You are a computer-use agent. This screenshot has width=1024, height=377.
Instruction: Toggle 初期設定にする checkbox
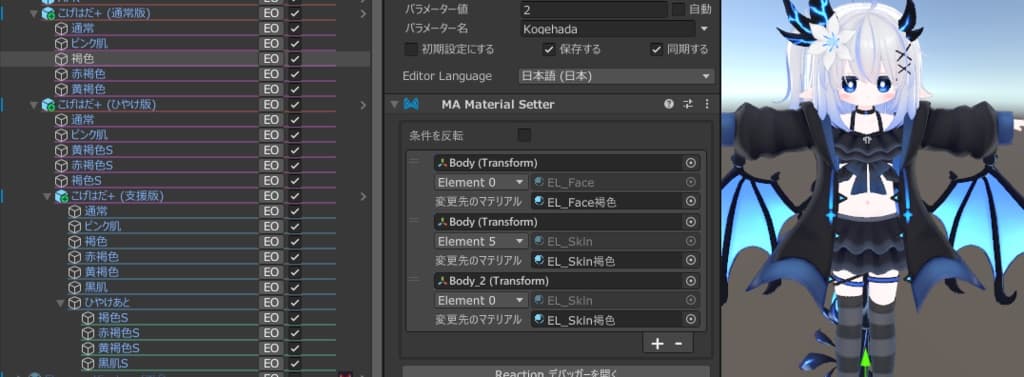click(x=411, y=49)
